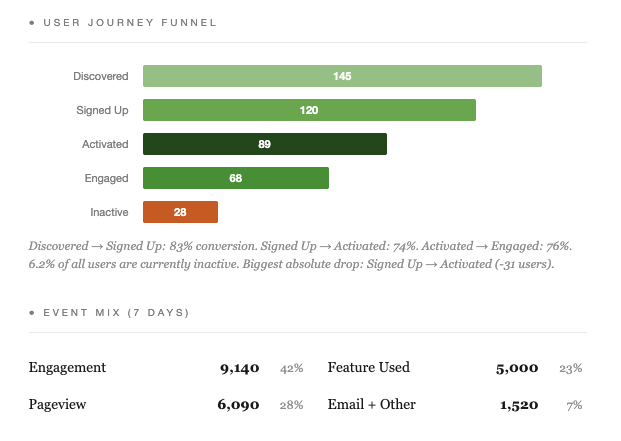The width and height of the screenshot is (621, 441).
Task: Click the Discovered stage label
Action: coord(100,76)
